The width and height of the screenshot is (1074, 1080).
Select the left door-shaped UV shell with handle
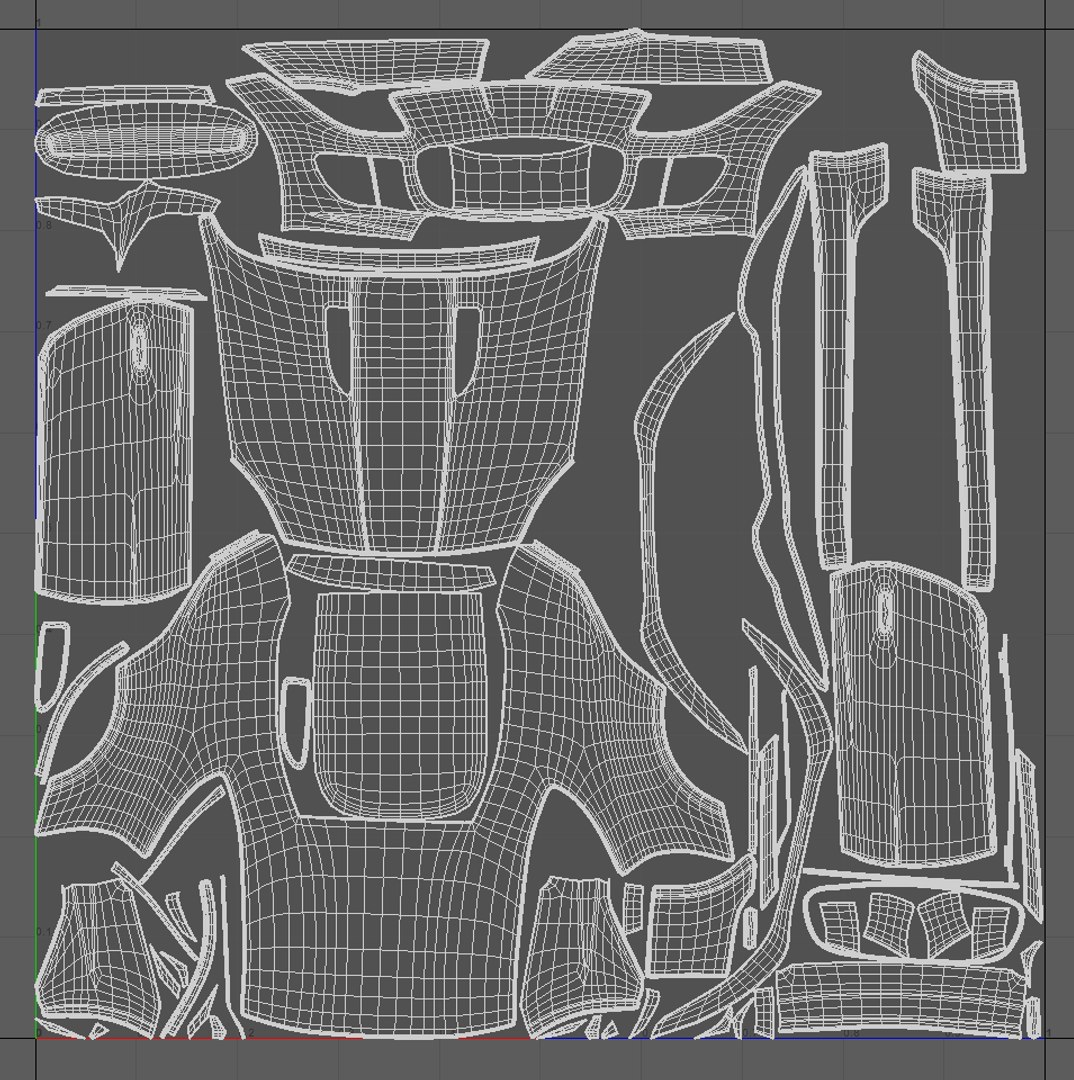(x=115, y=451)
